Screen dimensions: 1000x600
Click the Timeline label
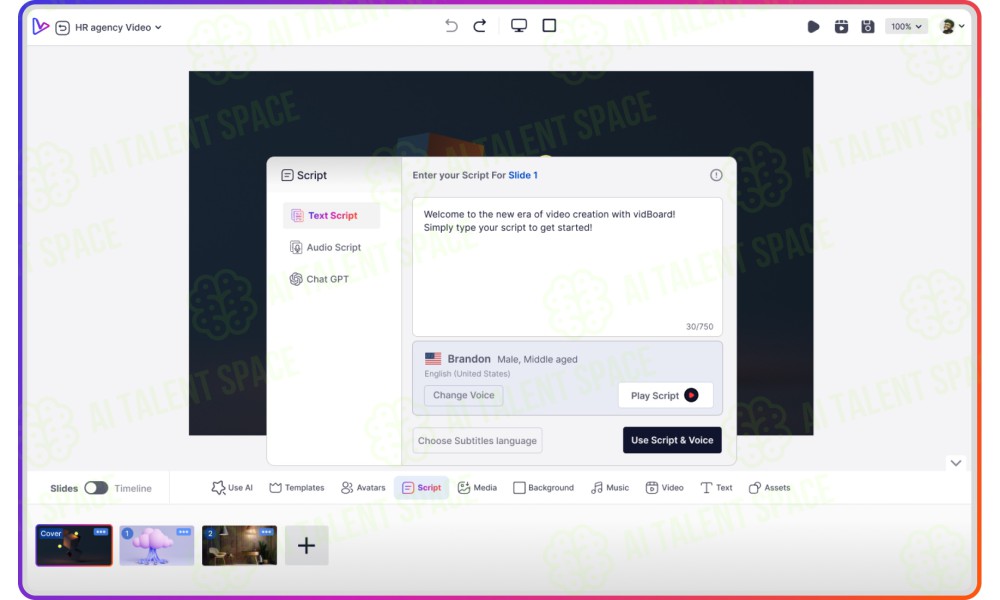click(x=133, y=488)
